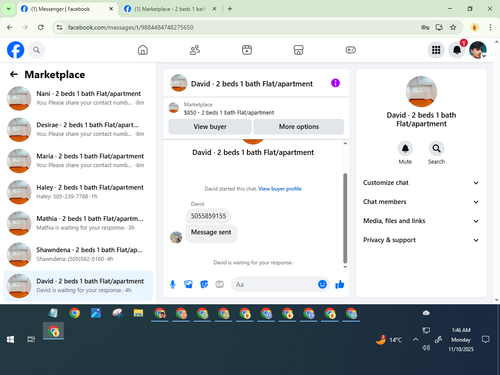The height and width of the screenshot is (375, 500).
Task: Open the Chrome three-dot menu
Action: [x=490, y=27]
